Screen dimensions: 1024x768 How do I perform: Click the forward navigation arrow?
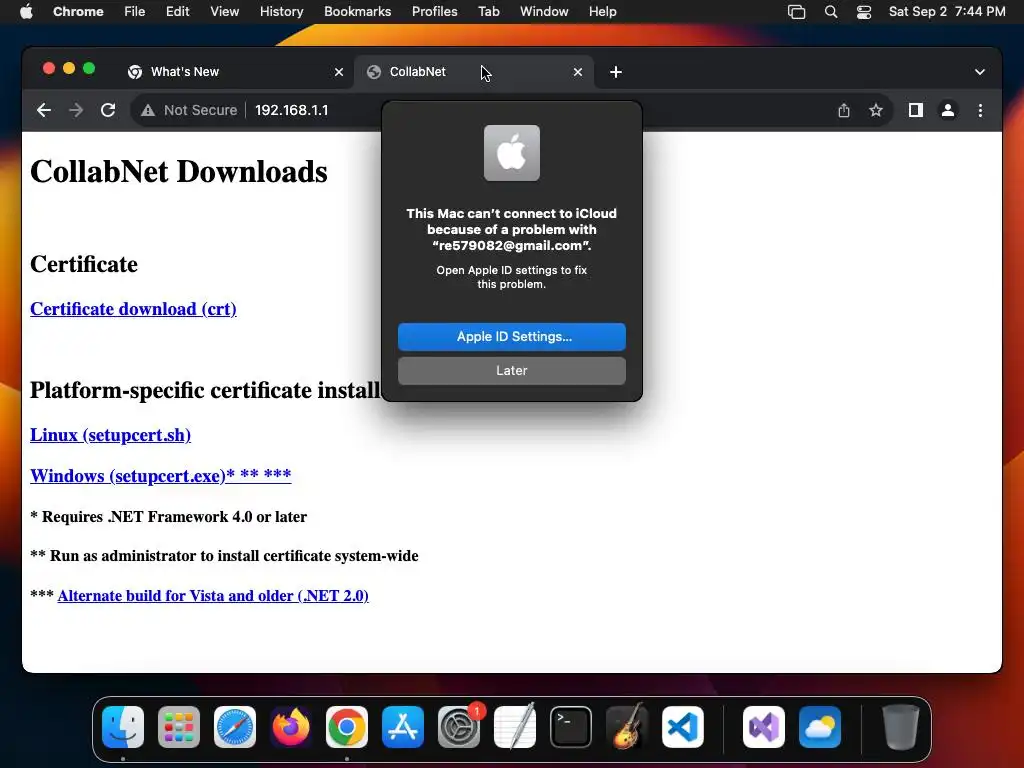[76, 110]
